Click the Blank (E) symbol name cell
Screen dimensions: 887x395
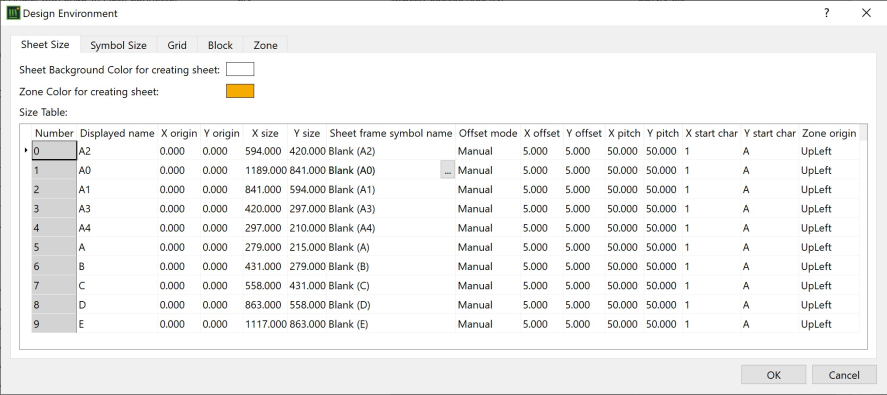click(391, 324)
